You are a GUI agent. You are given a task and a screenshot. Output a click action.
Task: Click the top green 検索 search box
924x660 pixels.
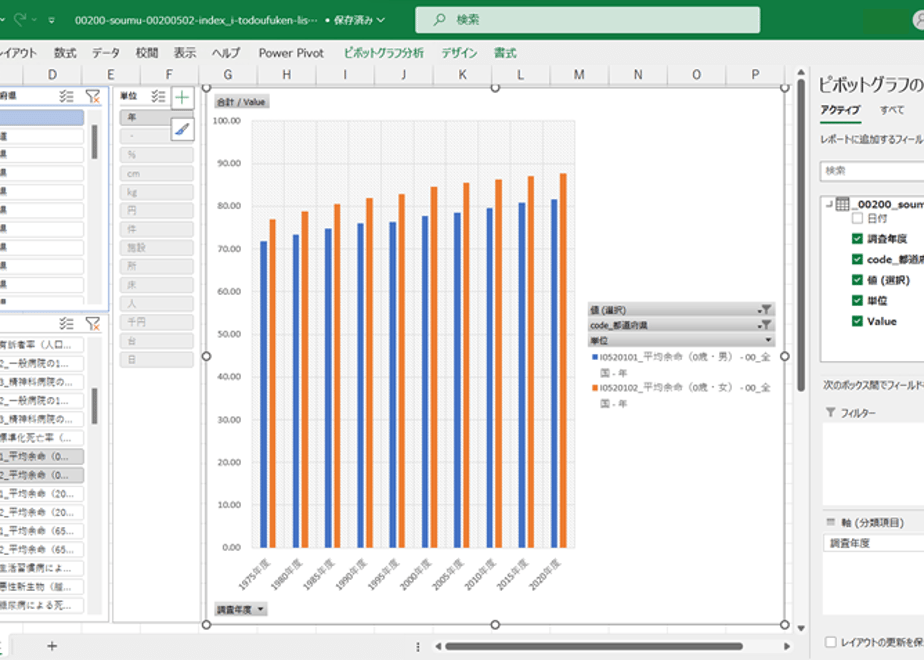[x=588, y=19]
